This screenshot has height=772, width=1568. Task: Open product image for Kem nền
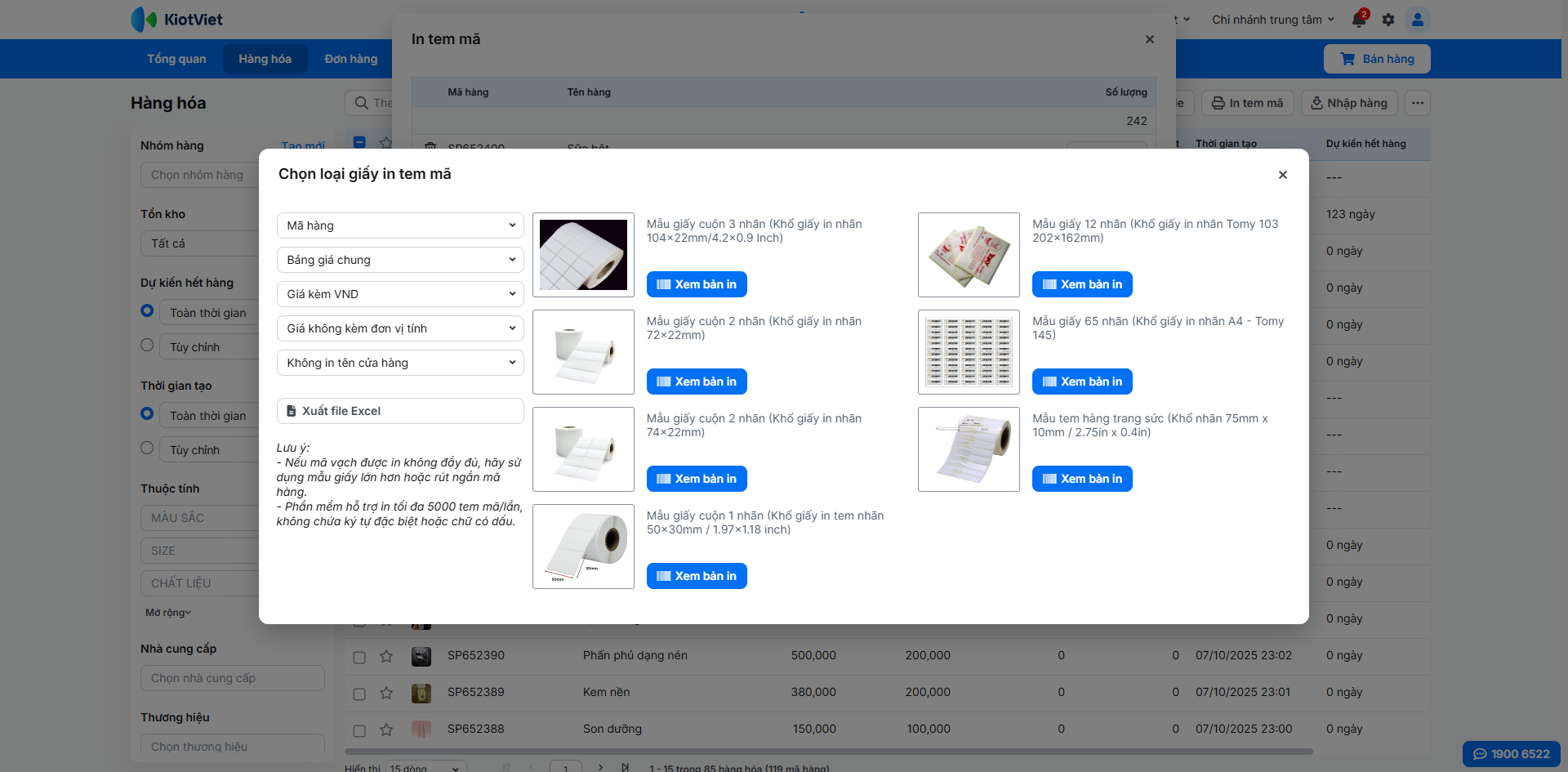coord(421,693)
